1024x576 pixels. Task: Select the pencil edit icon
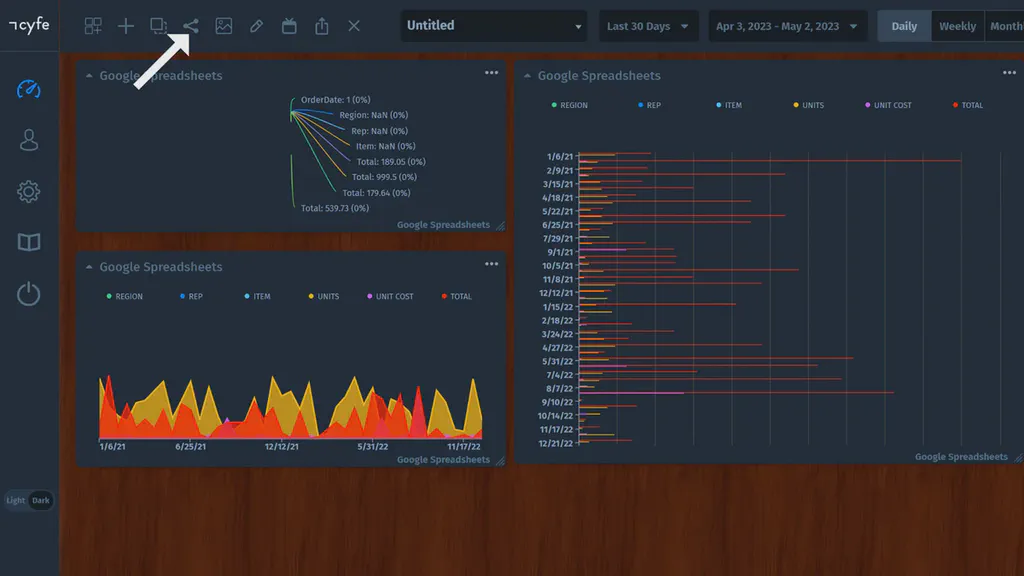pyautogui.click(x=255, y=25)
